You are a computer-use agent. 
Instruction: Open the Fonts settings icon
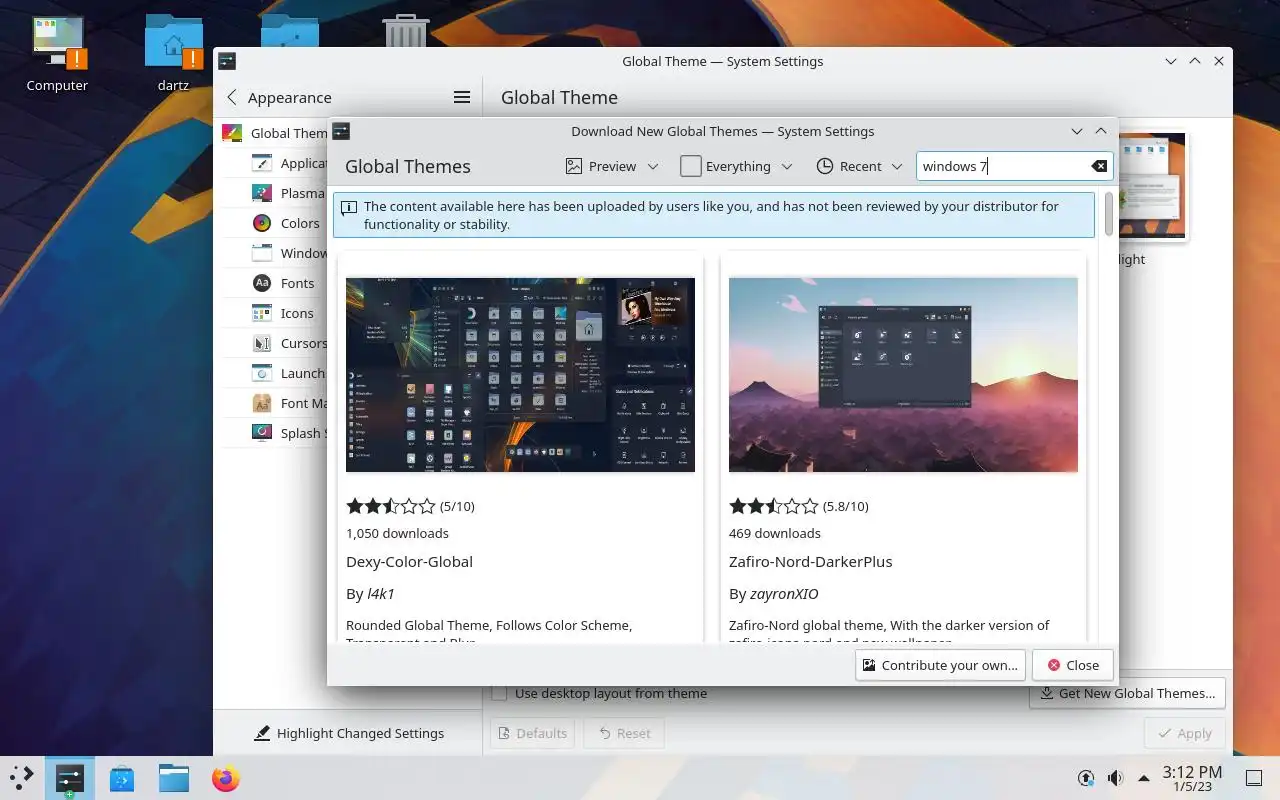pyautogui.click(x=262, y=283)
